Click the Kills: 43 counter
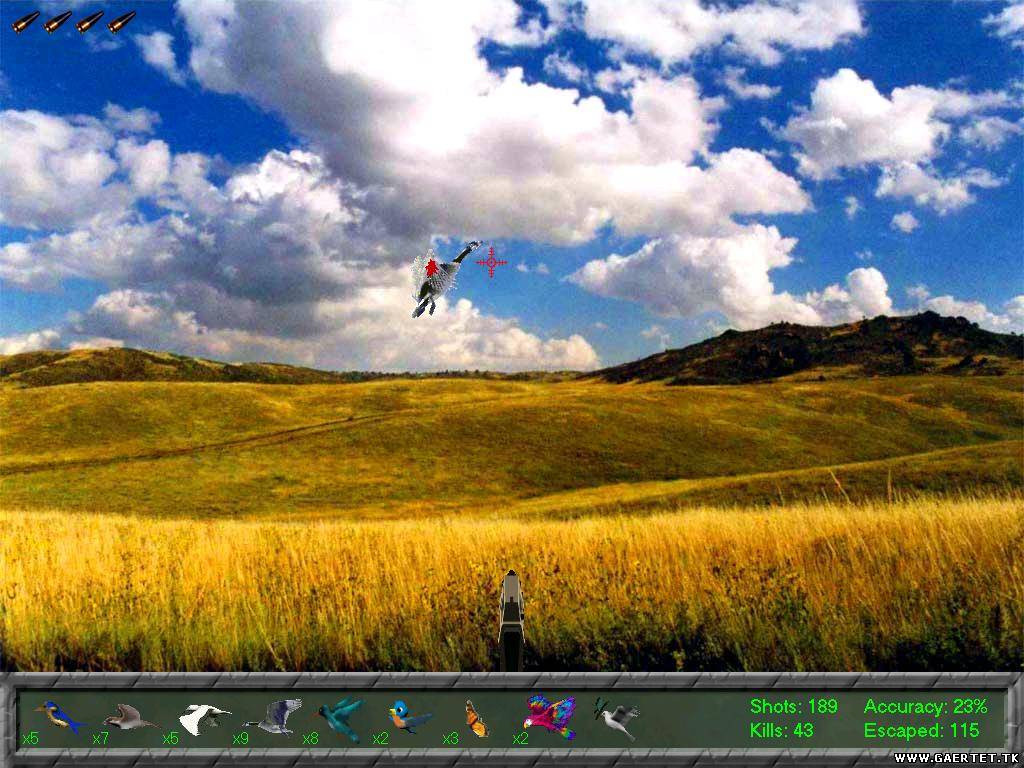This screenshot has width=1024, height=768. point(783,731)
